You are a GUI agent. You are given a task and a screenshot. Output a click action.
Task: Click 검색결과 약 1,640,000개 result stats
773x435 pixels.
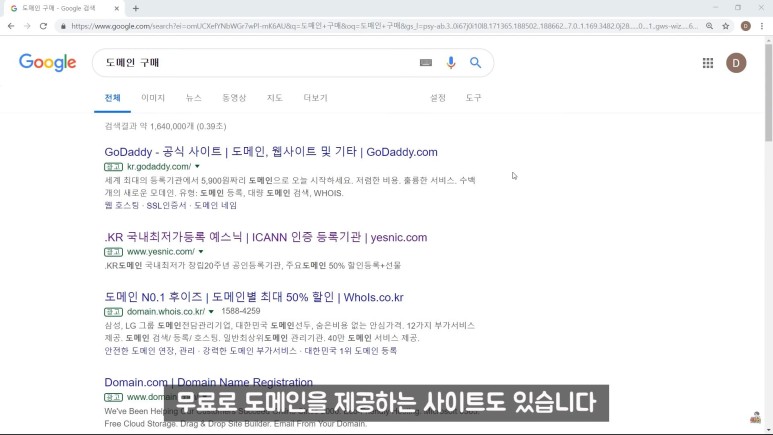pos(165,126)
